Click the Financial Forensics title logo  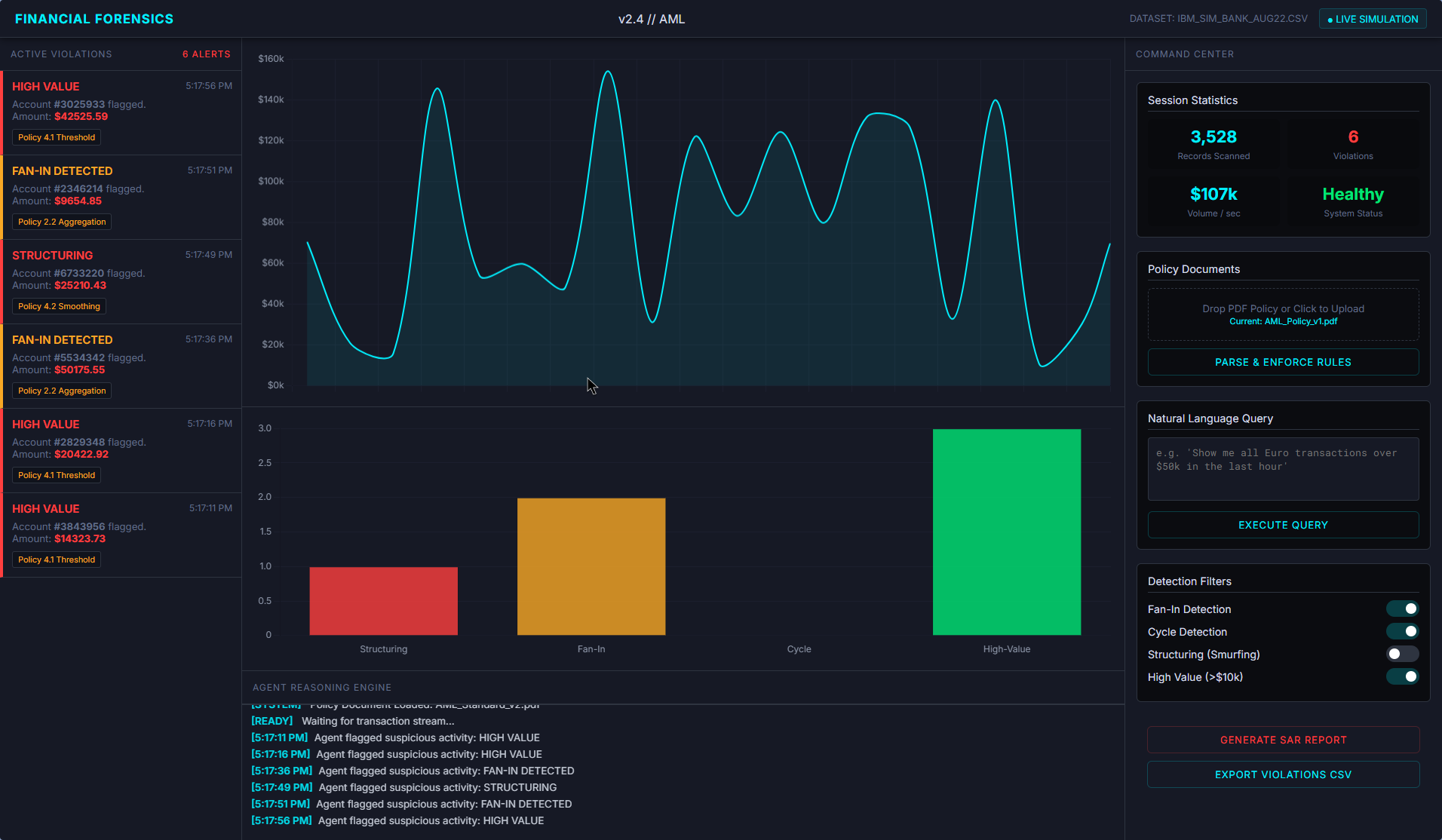click(x=94, y=19)
